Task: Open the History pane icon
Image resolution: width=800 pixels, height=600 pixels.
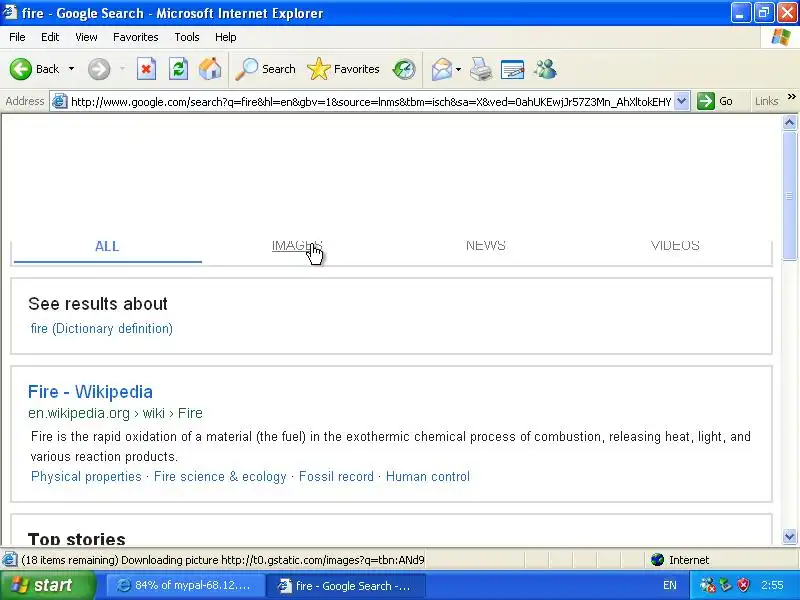Action: pos(404,69)
